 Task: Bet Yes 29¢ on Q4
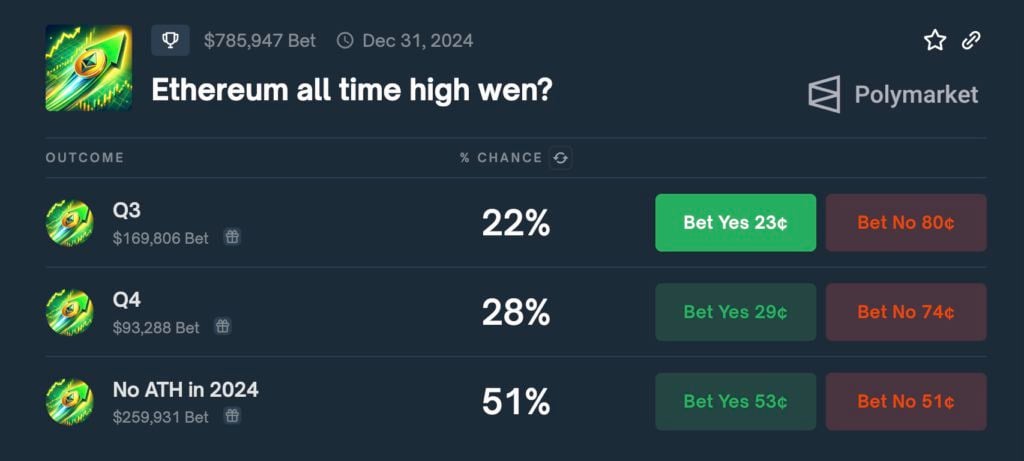pos(735,312)
